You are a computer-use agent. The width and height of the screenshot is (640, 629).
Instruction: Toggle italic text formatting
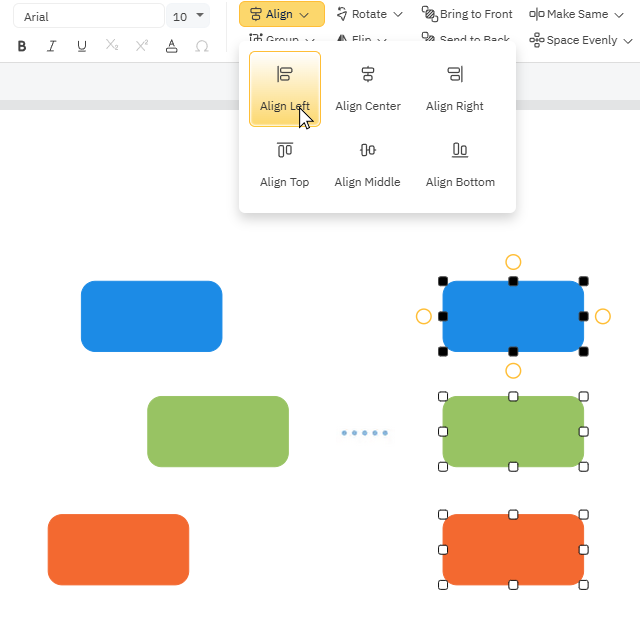coord(52,46)
